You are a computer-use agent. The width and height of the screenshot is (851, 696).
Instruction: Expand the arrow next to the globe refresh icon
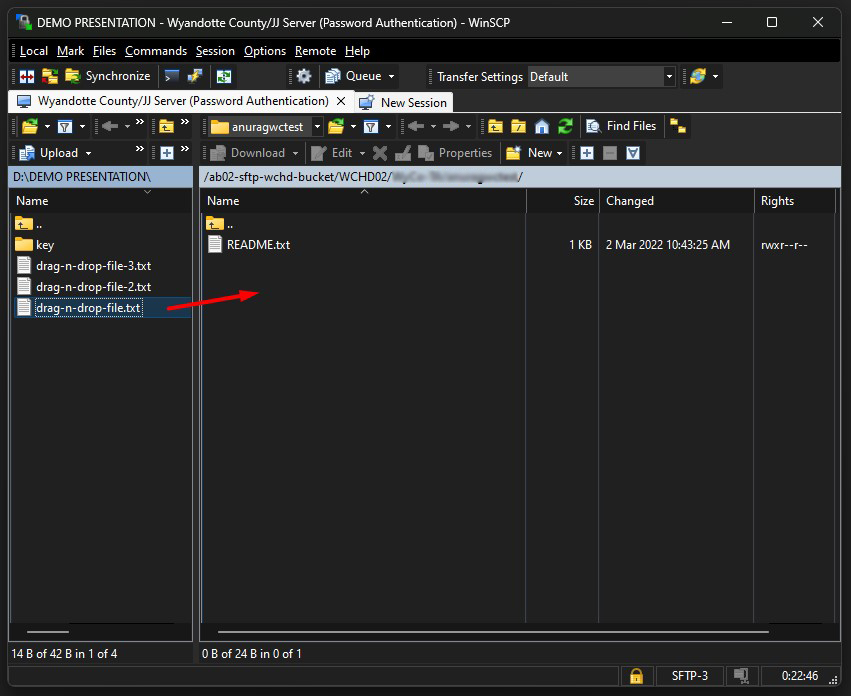click(715, 77)
